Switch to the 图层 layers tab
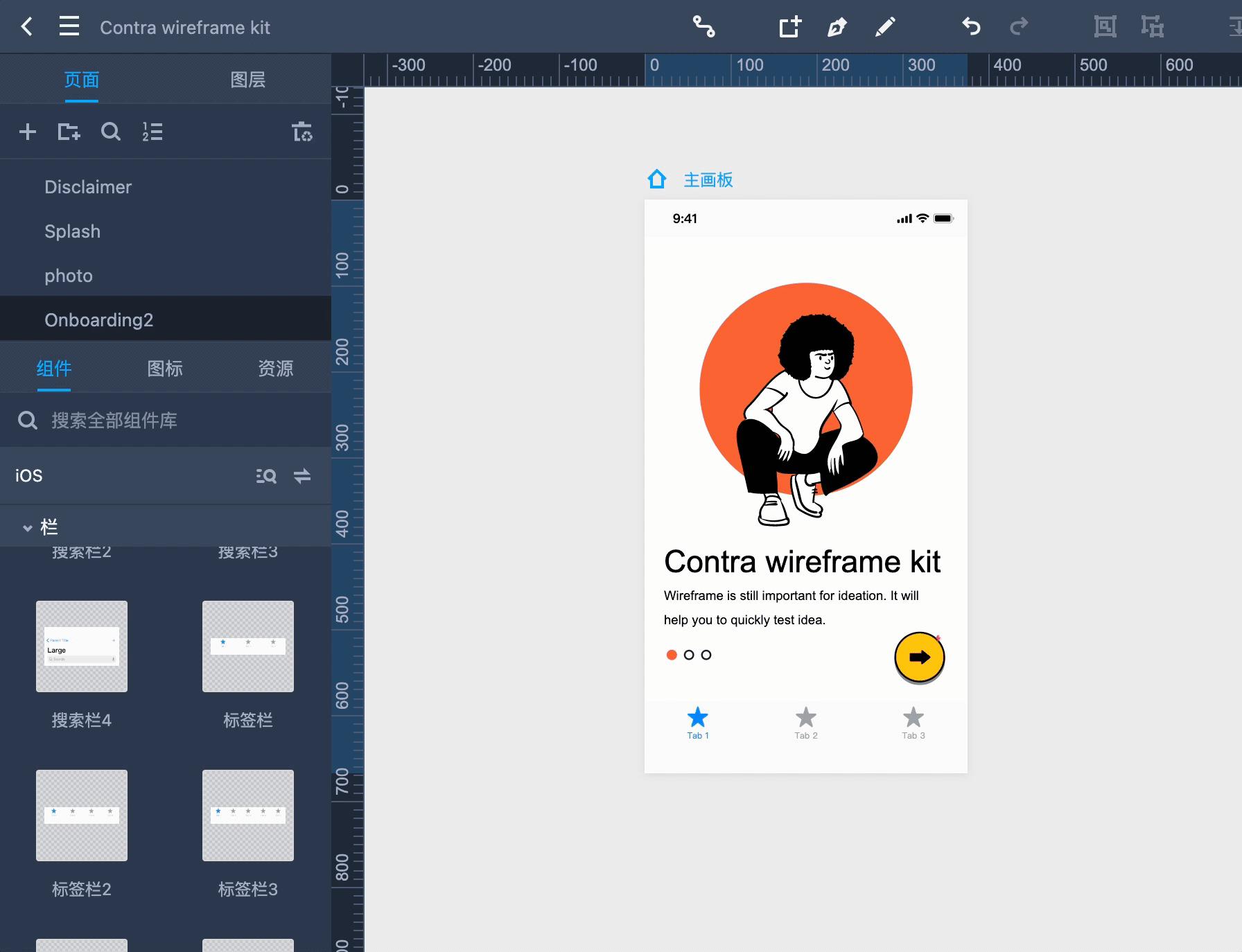 point(248,80)
